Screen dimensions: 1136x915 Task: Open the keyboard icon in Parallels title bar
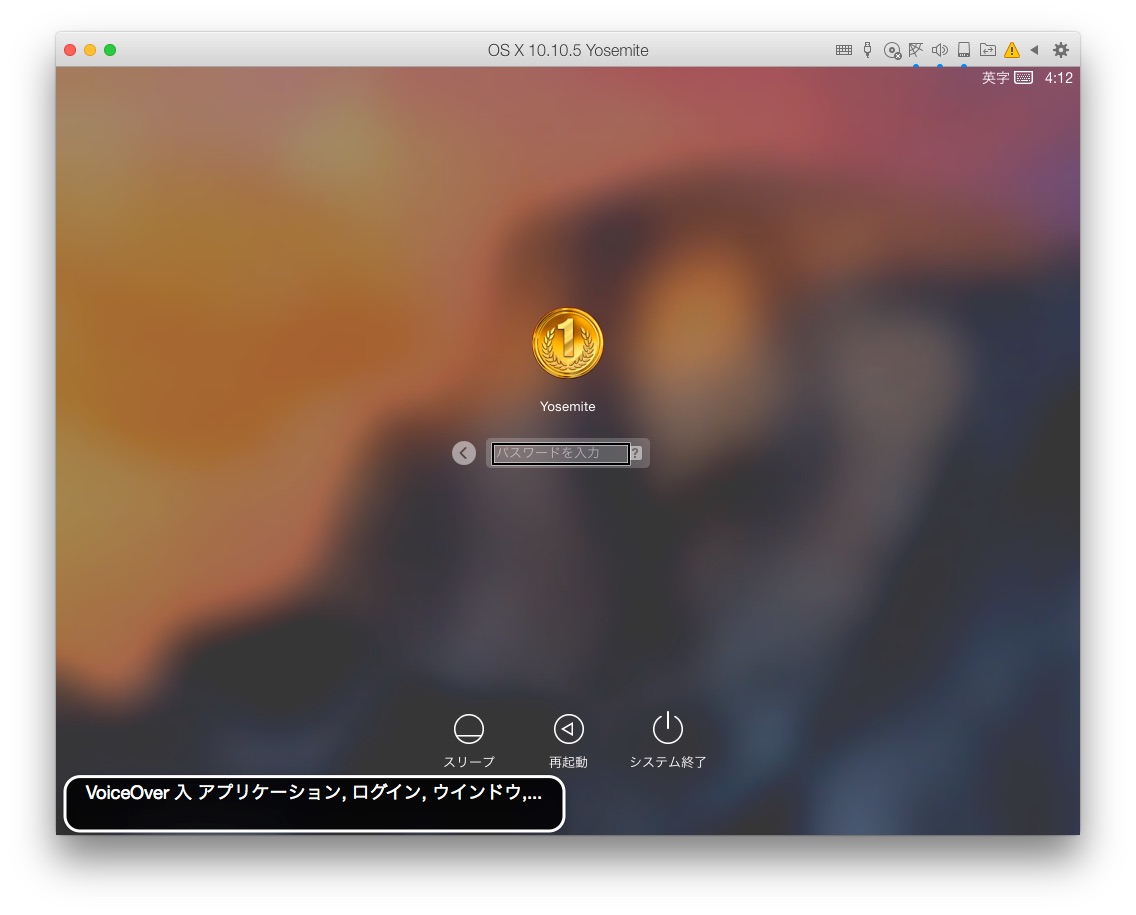843,50
